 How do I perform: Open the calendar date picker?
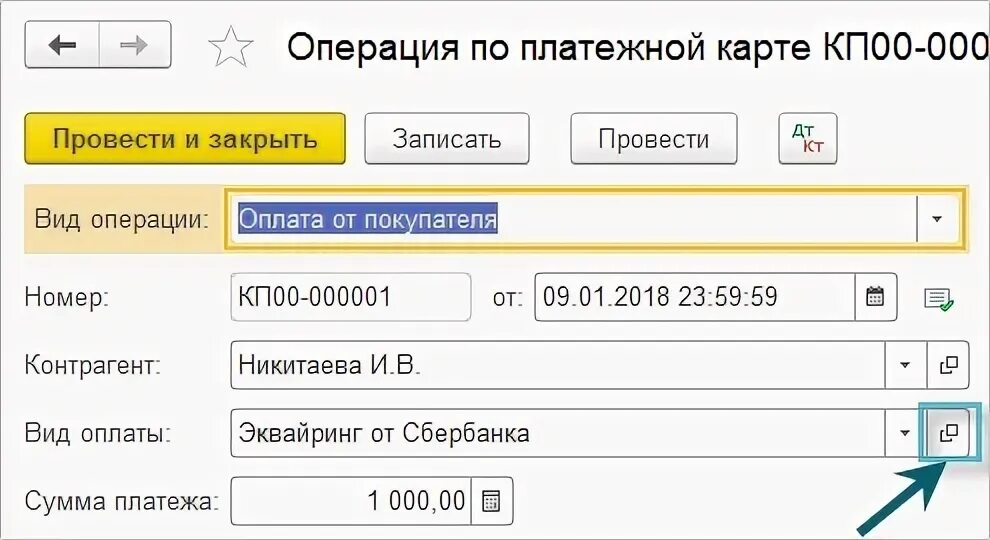point(875,296)
